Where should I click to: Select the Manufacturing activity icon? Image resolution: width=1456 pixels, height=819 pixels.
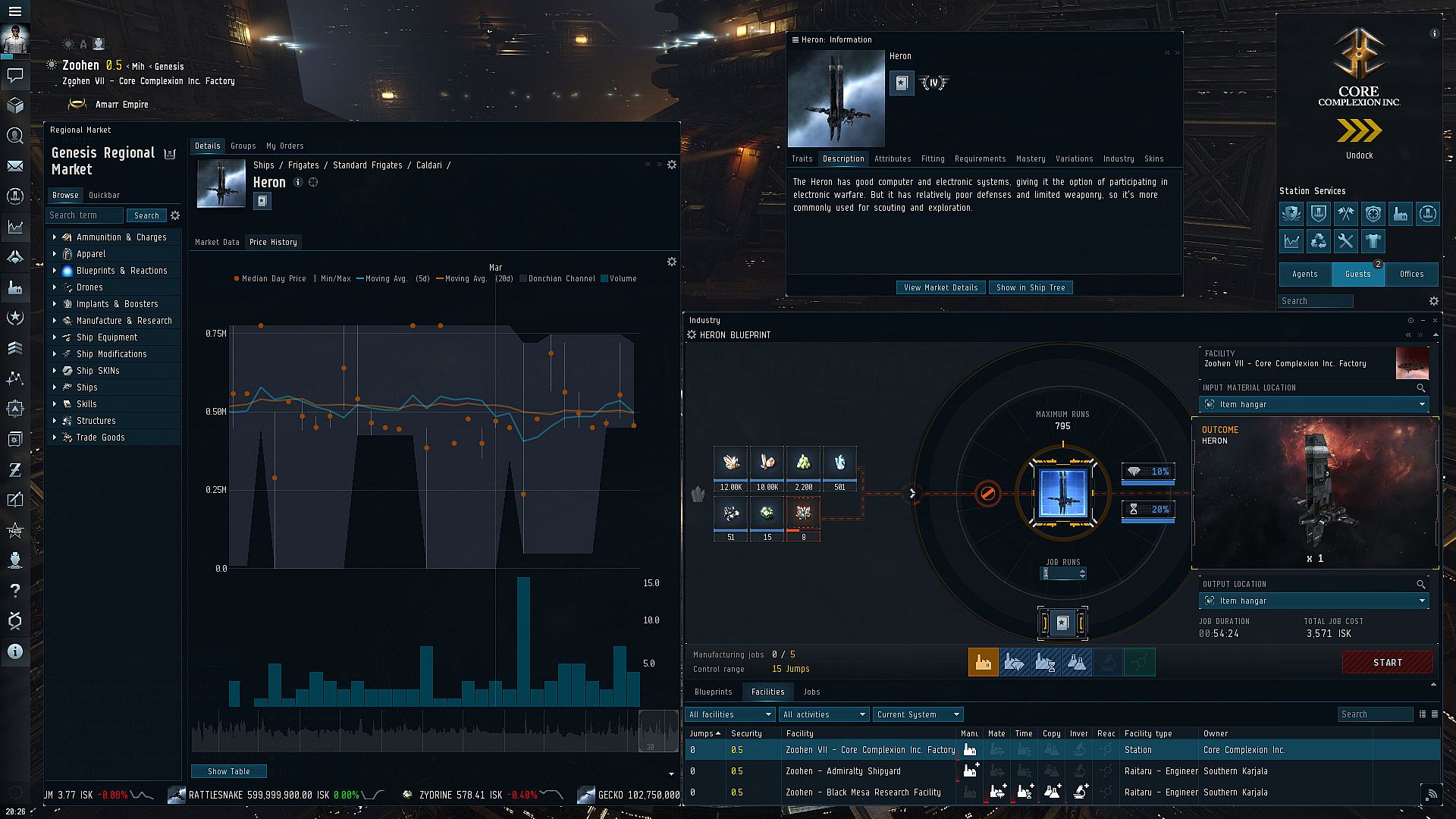[983, 662]
